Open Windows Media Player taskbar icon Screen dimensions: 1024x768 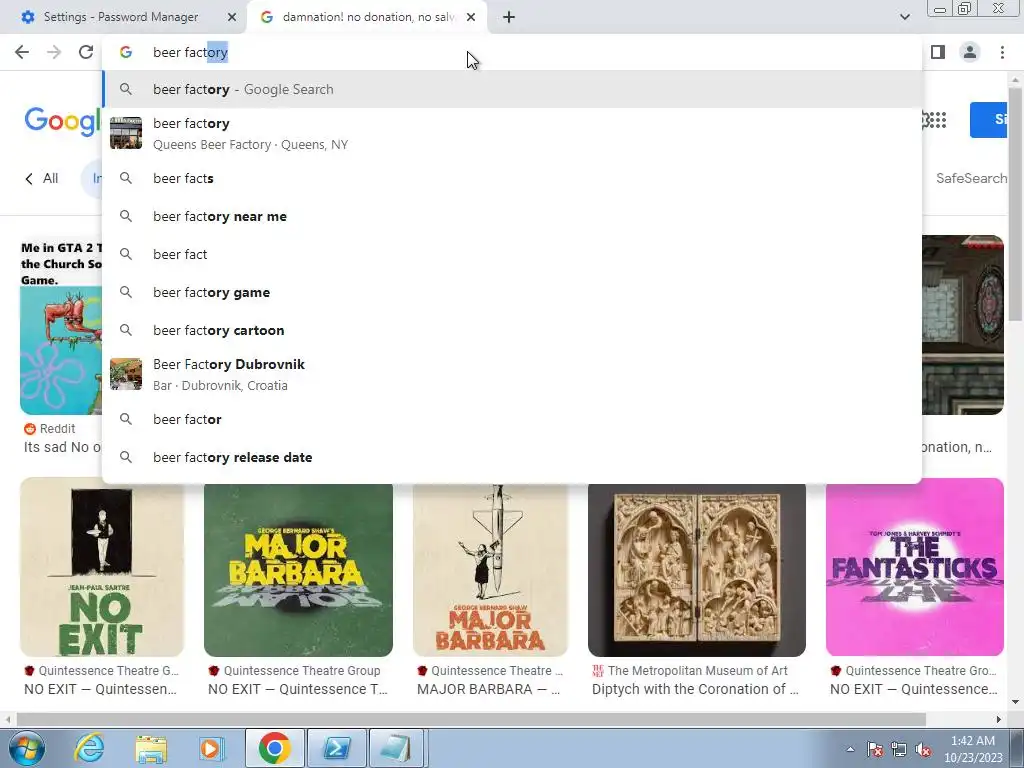211,748
